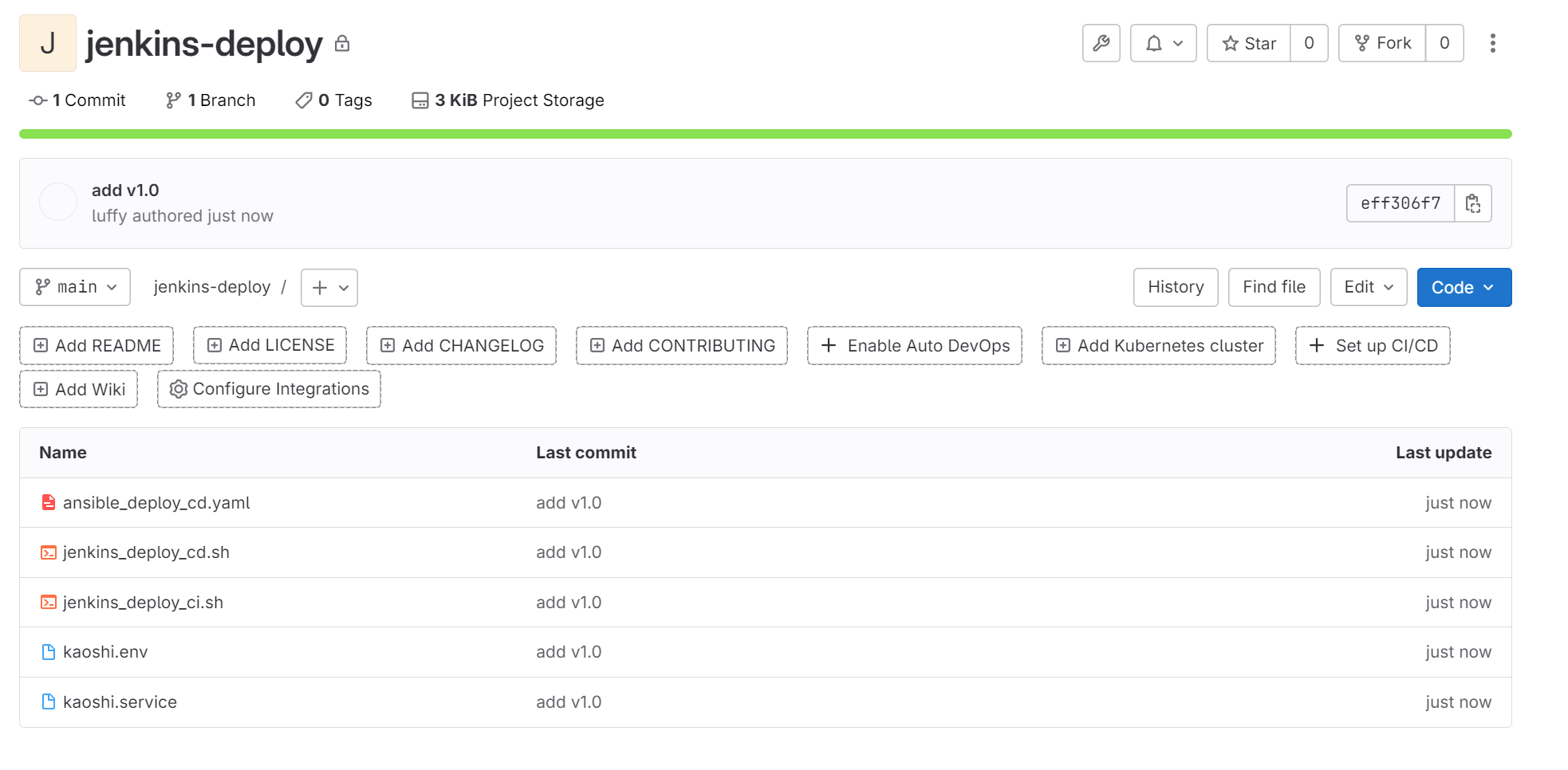Image resolution: width=1568 pixels, height=770 pixels.
Task: Click the star count number
Action: point(1309,43)
